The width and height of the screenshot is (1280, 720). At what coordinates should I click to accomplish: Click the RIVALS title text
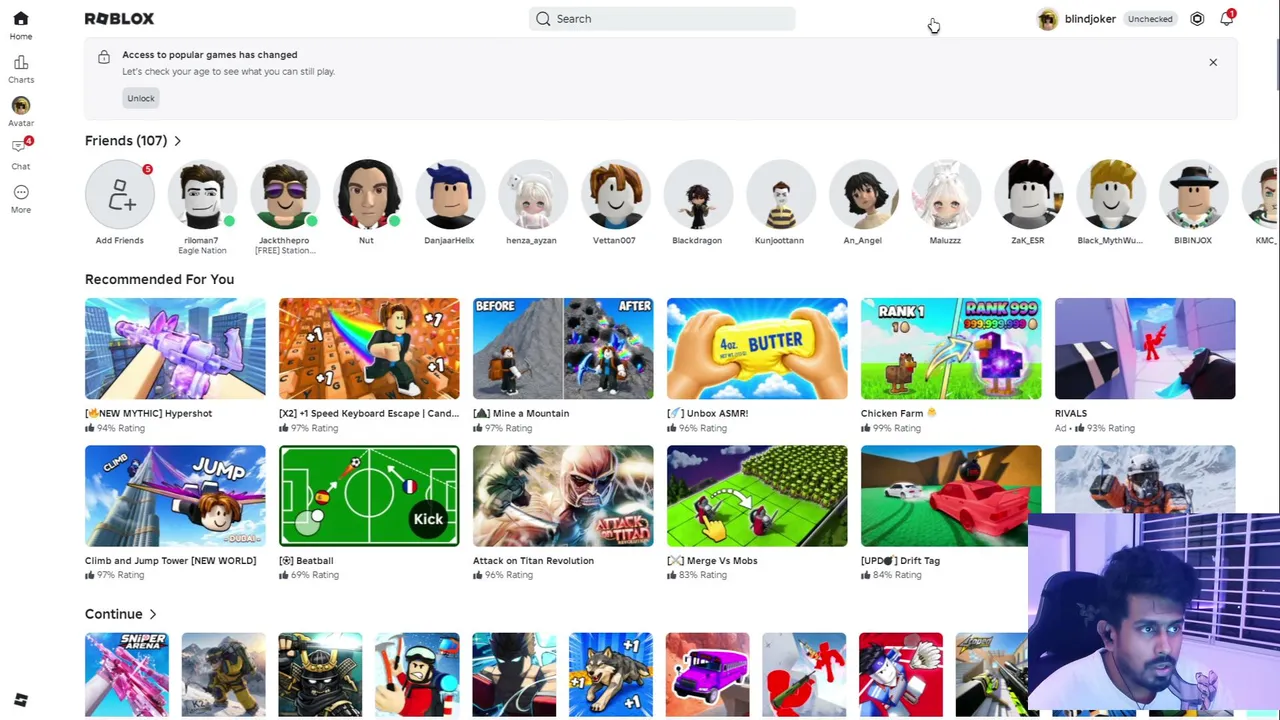pos(1071,413)
